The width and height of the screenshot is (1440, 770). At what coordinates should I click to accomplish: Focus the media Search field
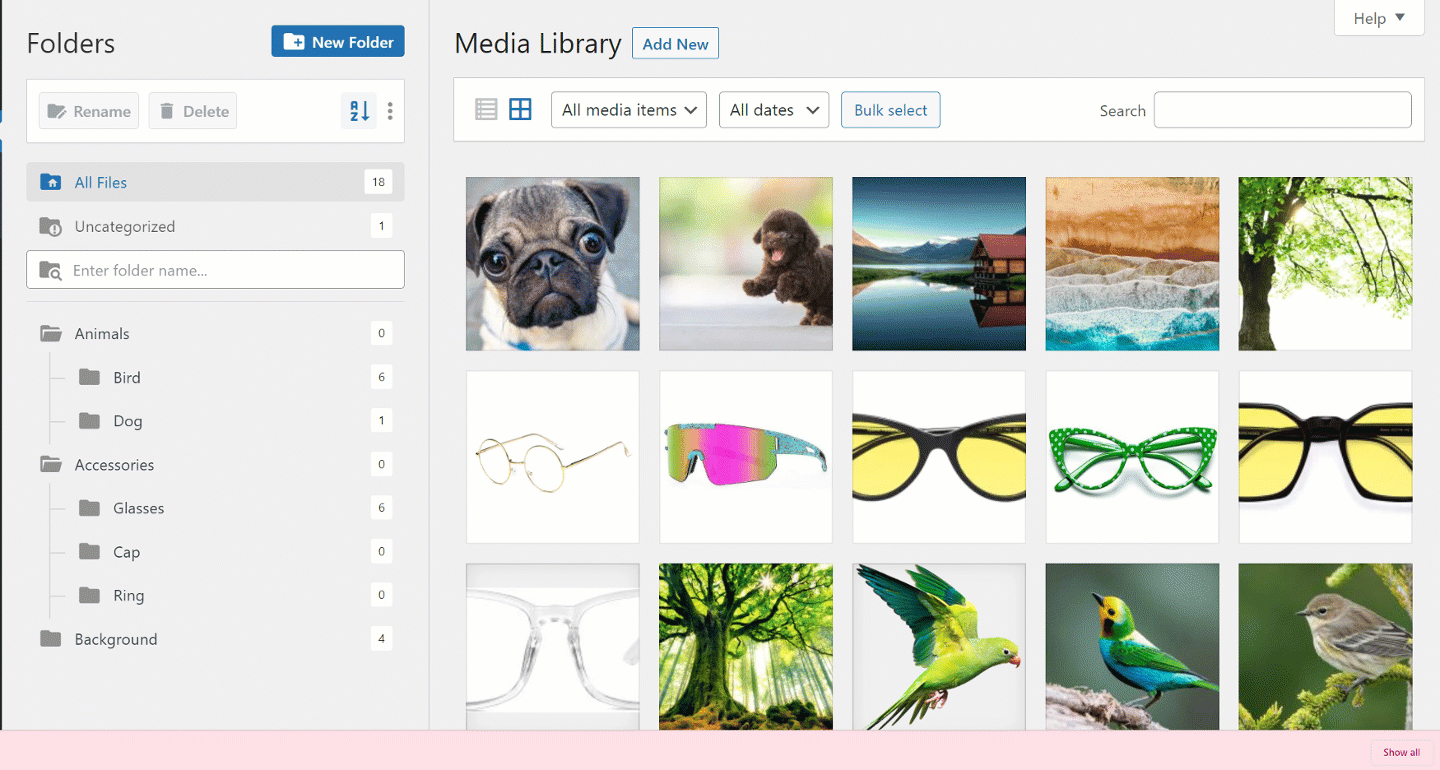pos(1282,110)
